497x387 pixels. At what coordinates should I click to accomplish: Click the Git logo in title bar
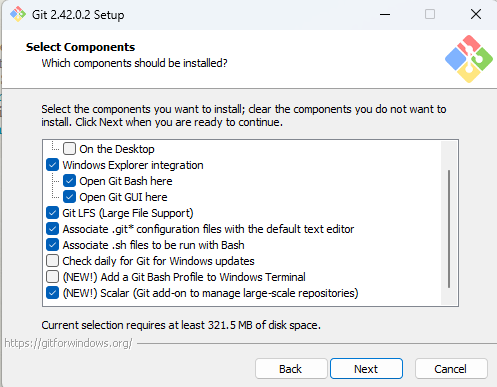tap(18, 14)
